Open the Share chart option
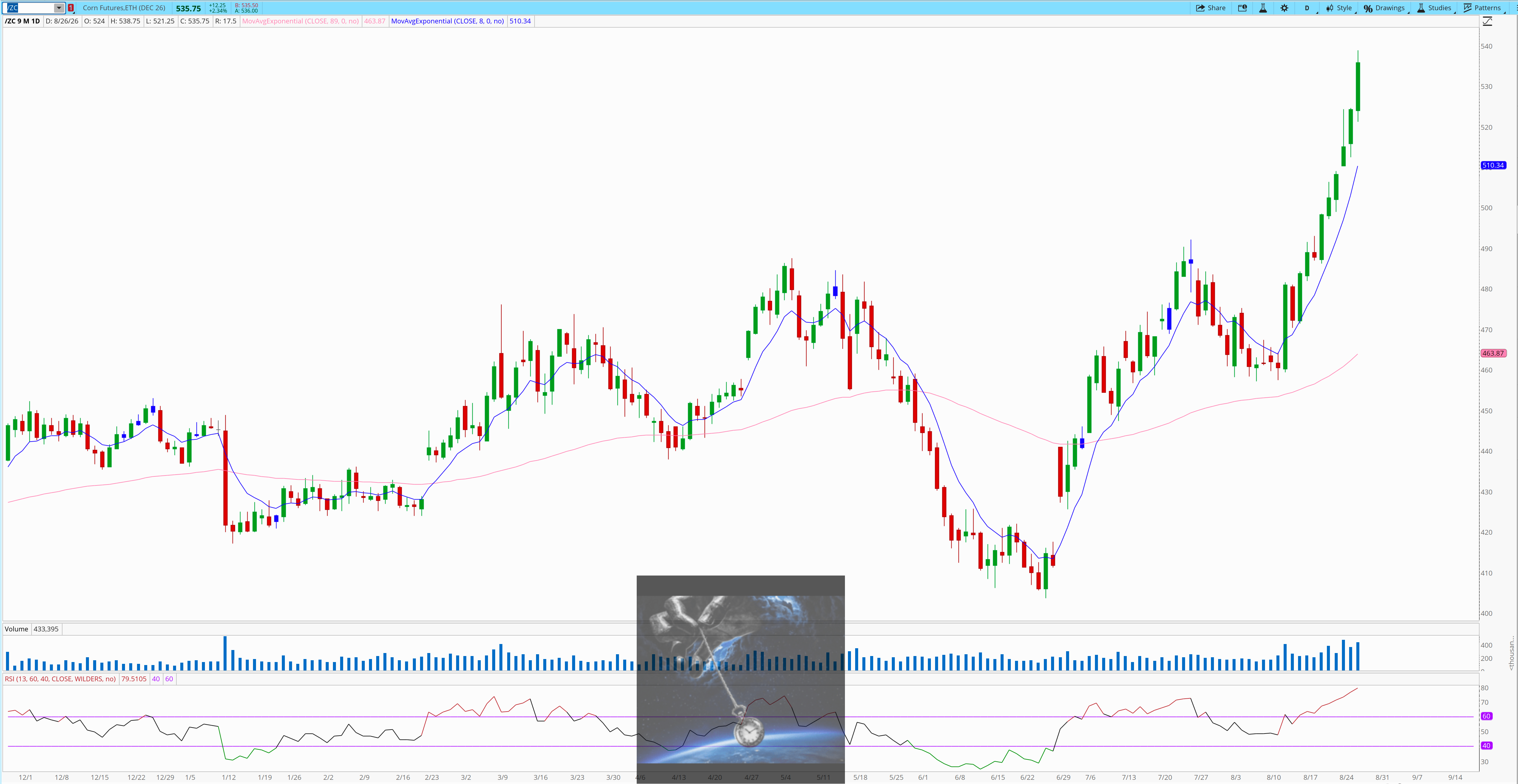 point(1210,8)
